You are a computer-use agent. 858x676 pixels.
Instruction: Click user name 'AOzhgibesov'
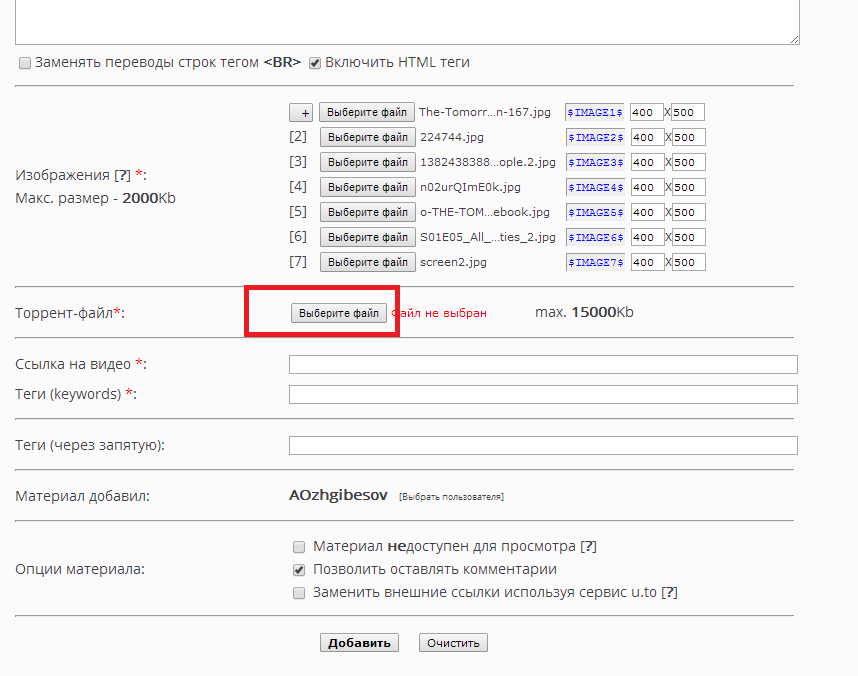pos(338,495)
